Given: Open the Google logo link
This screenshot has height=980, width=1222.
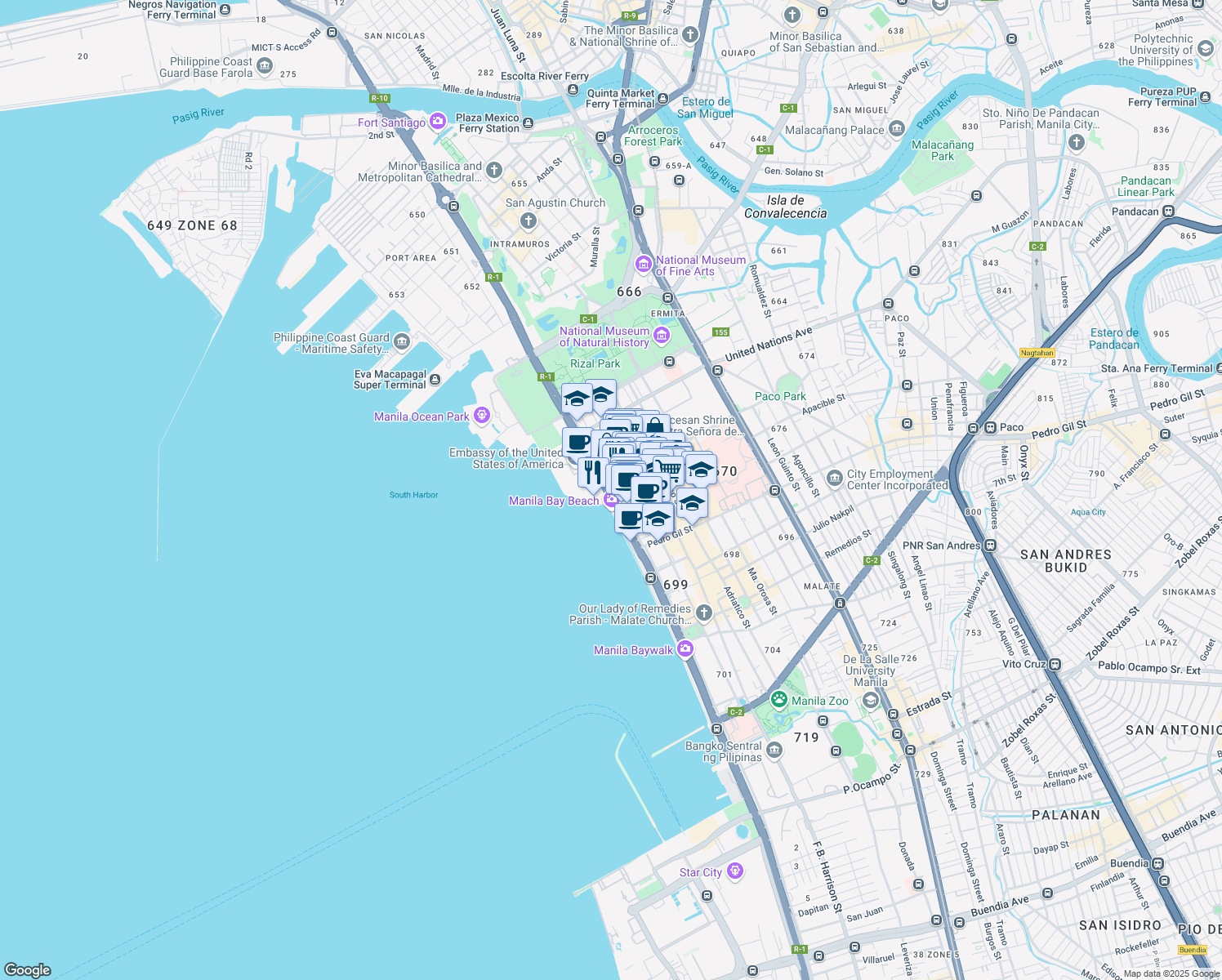Looking at the screenshot, I should coord(27,969).
